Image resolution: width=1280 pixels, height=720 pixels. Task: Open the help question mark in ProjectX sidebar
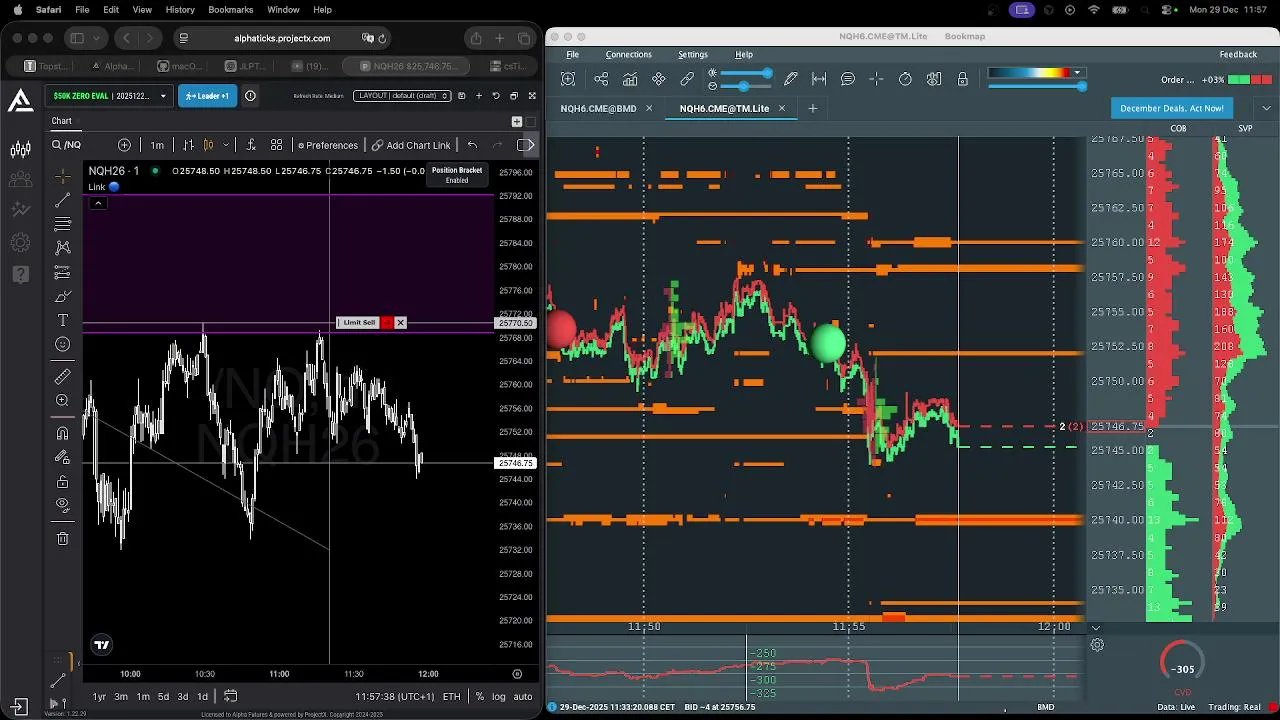[20, 273]
